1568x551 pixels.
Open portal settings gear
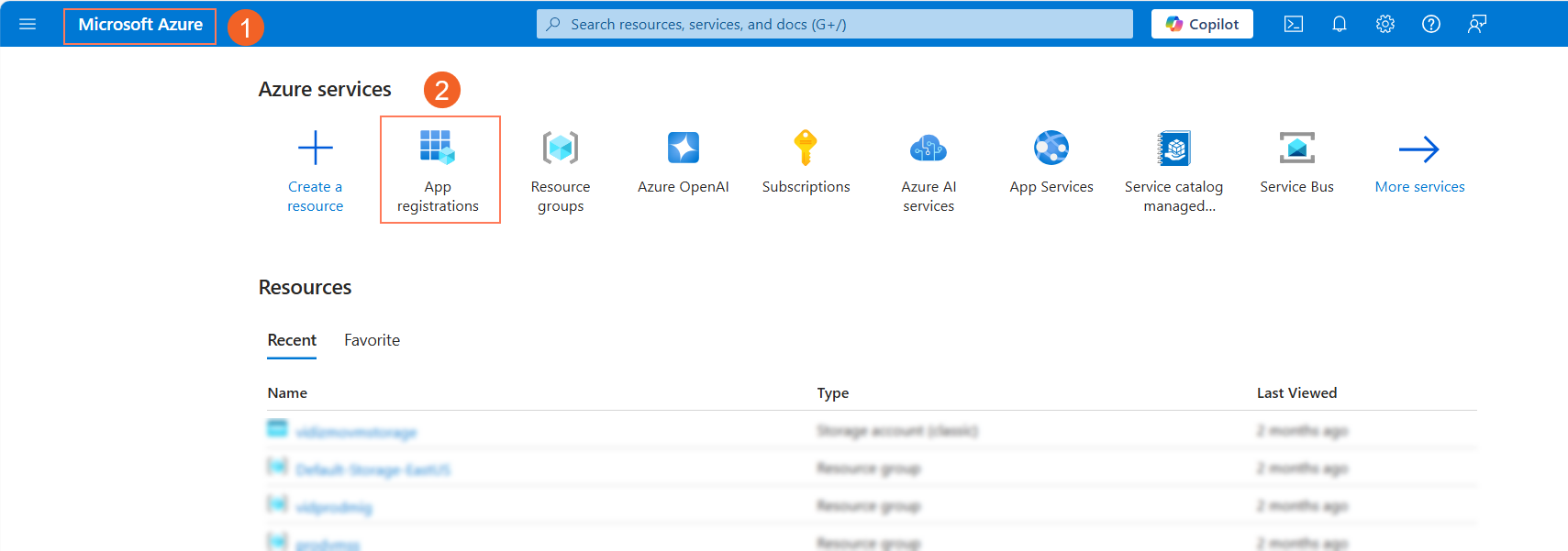(x=1385, y=25)
